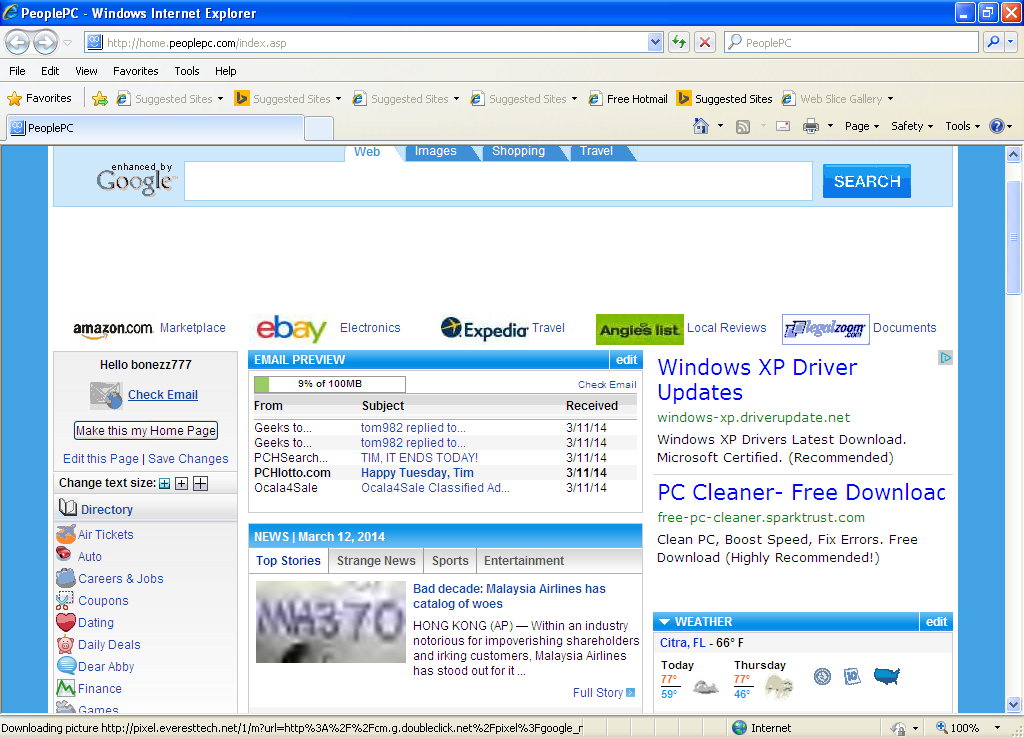Open the Edit menu in the menu bar

tap(50, 71)
